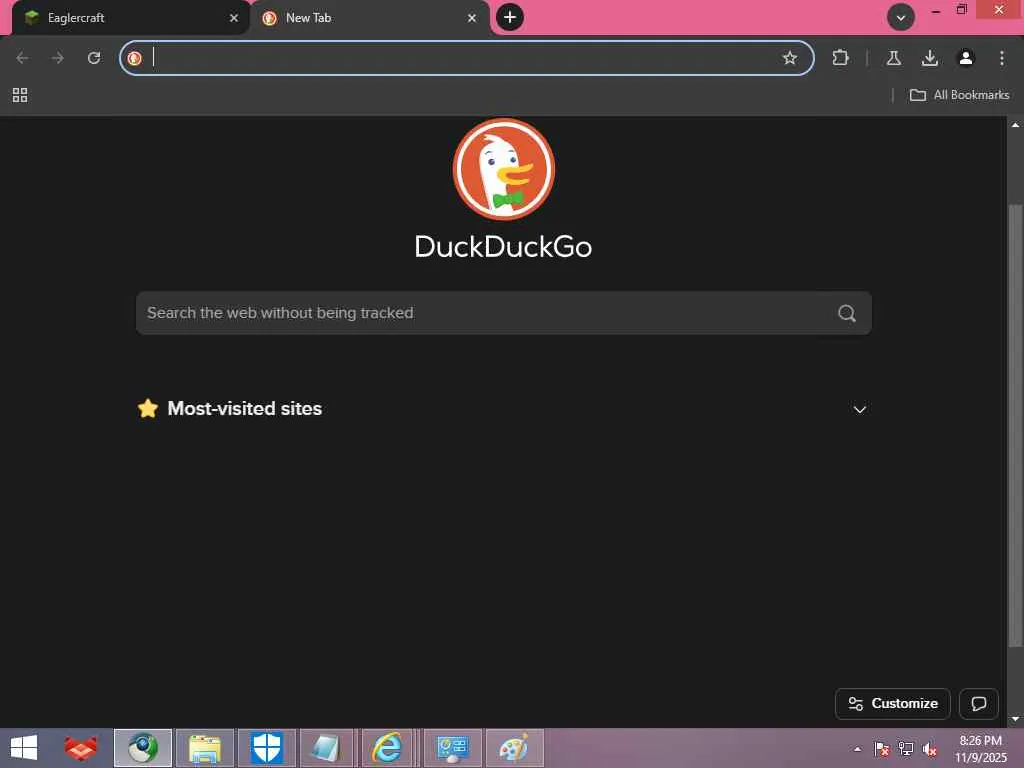Click the DuckDuckGo icon in address bar
The image size is (1024, 768).
coord(135,58)
